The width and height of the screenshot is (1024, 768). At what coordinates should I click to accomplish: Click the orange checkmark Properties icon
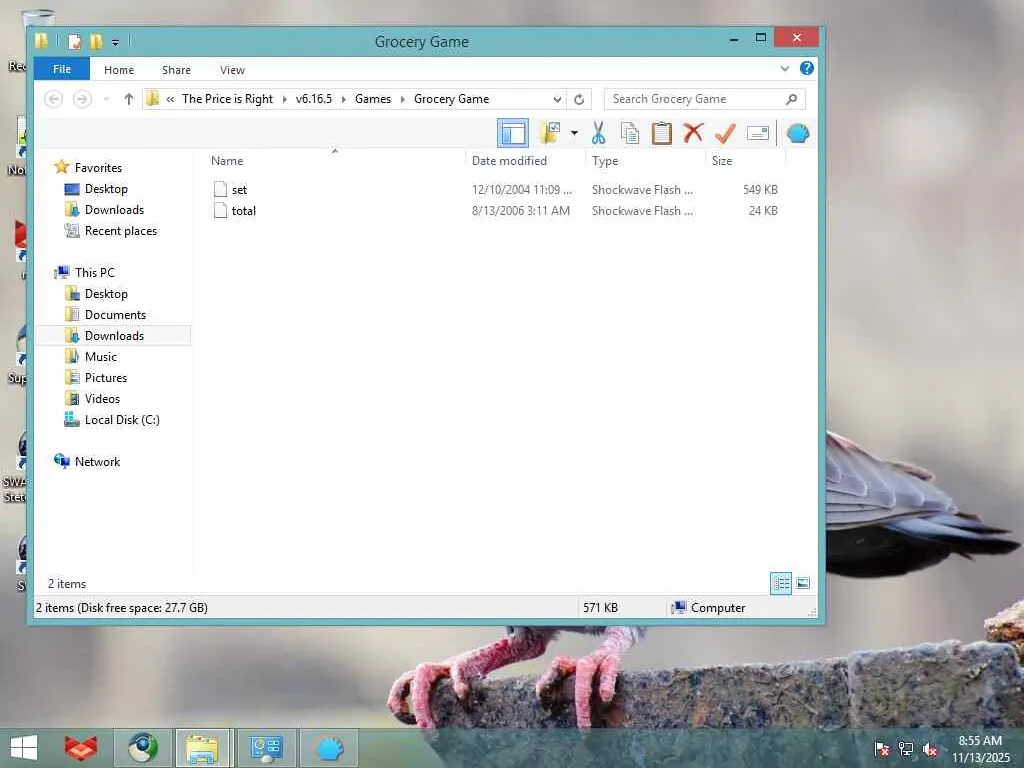pyautogui.click(x=725, y=133)
